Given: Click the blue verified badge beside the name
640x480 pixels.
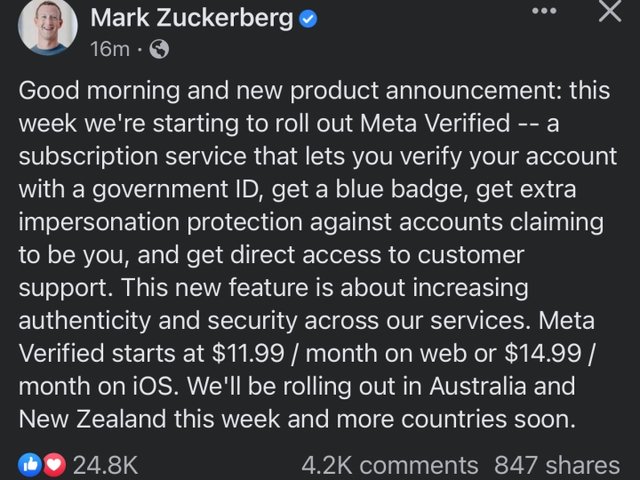Looking at the screenshot, I should (309, 17).
